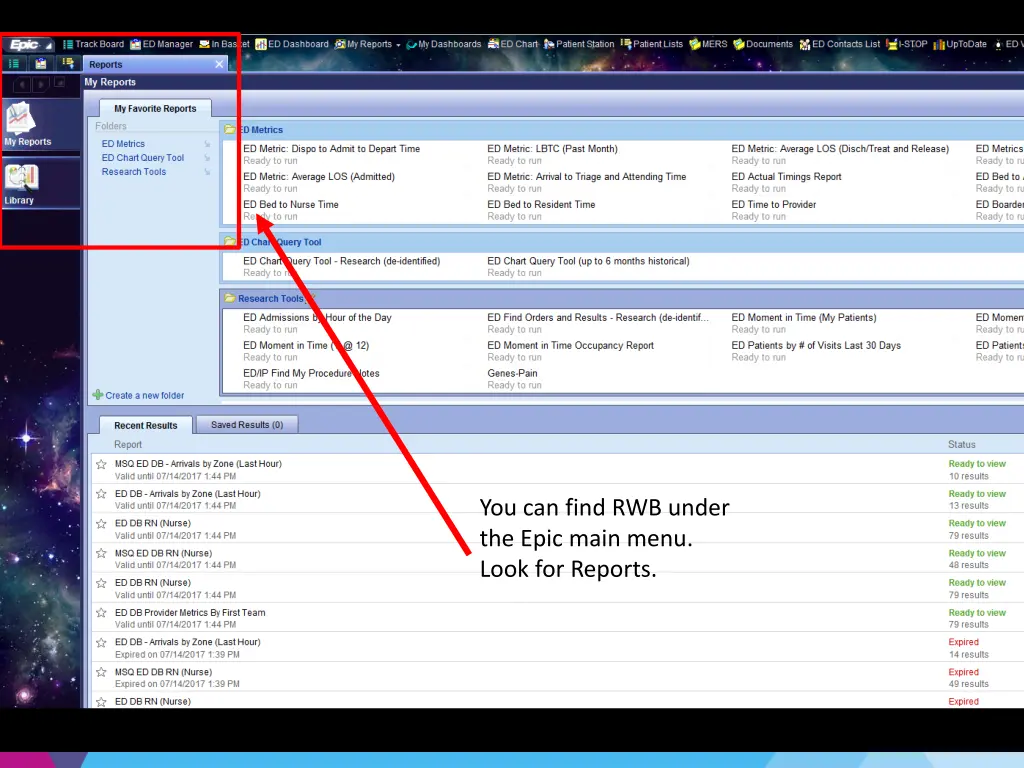Click the patient list workspace tab icon

pyautogui.click(x=68, y=63)
